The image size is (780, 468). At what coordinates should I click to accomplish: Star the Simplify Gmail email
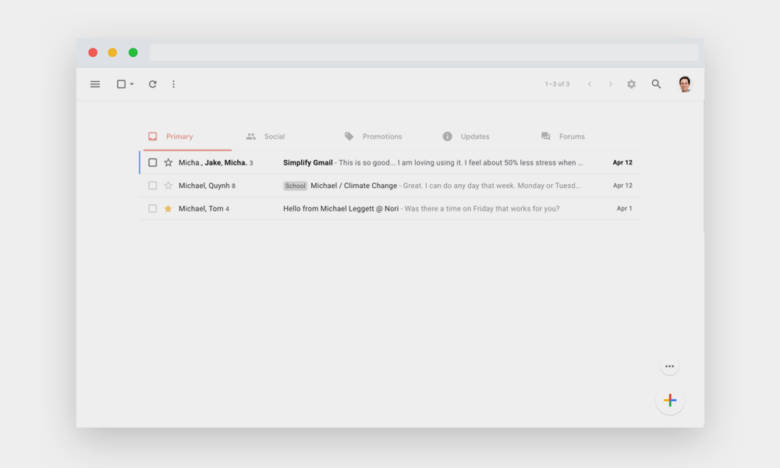point(168,162)
